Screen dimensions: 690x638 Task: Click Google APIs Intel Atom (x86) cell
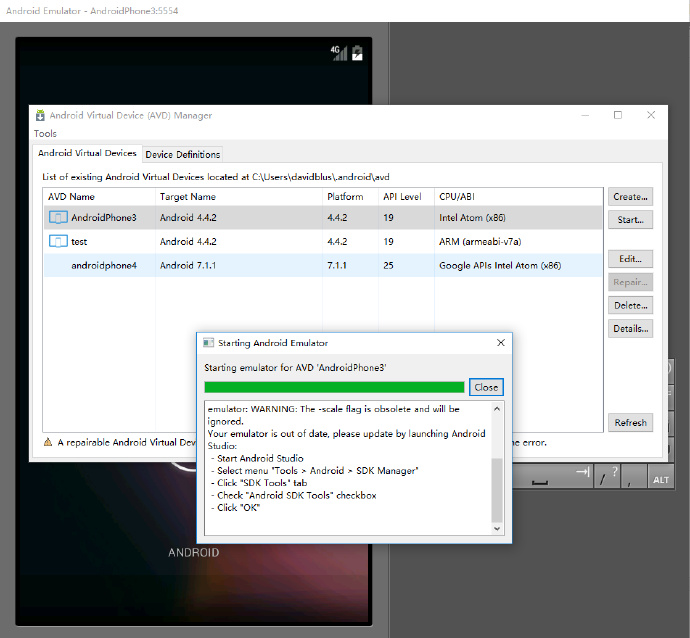(x=500, y=265)
